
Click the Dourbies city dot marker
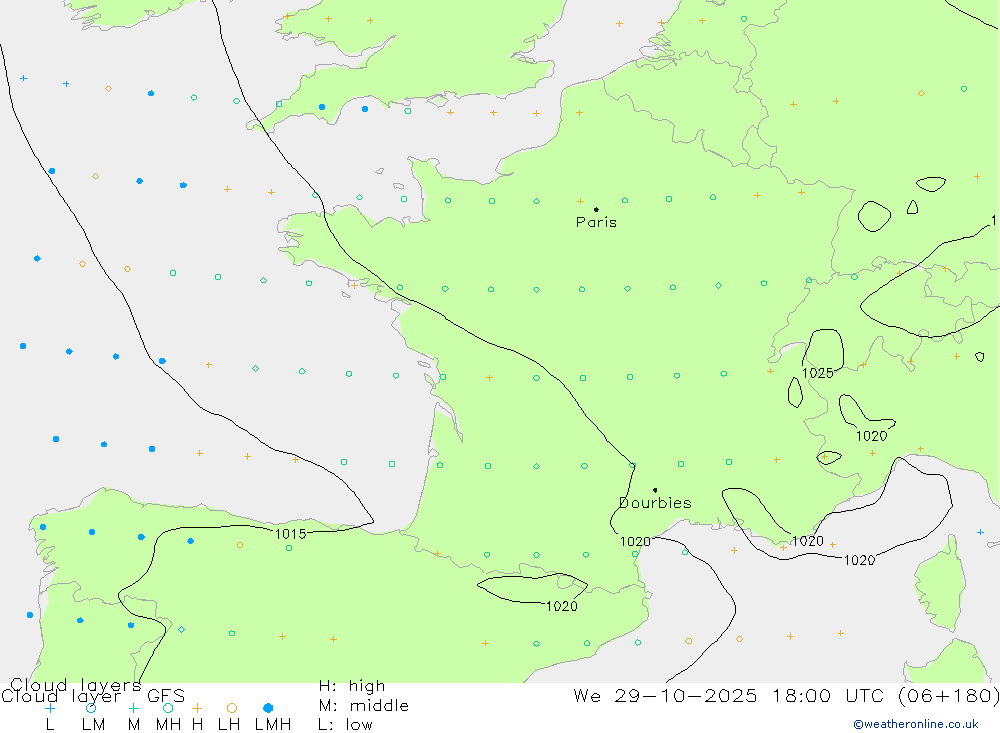click(x=655, y=490)
